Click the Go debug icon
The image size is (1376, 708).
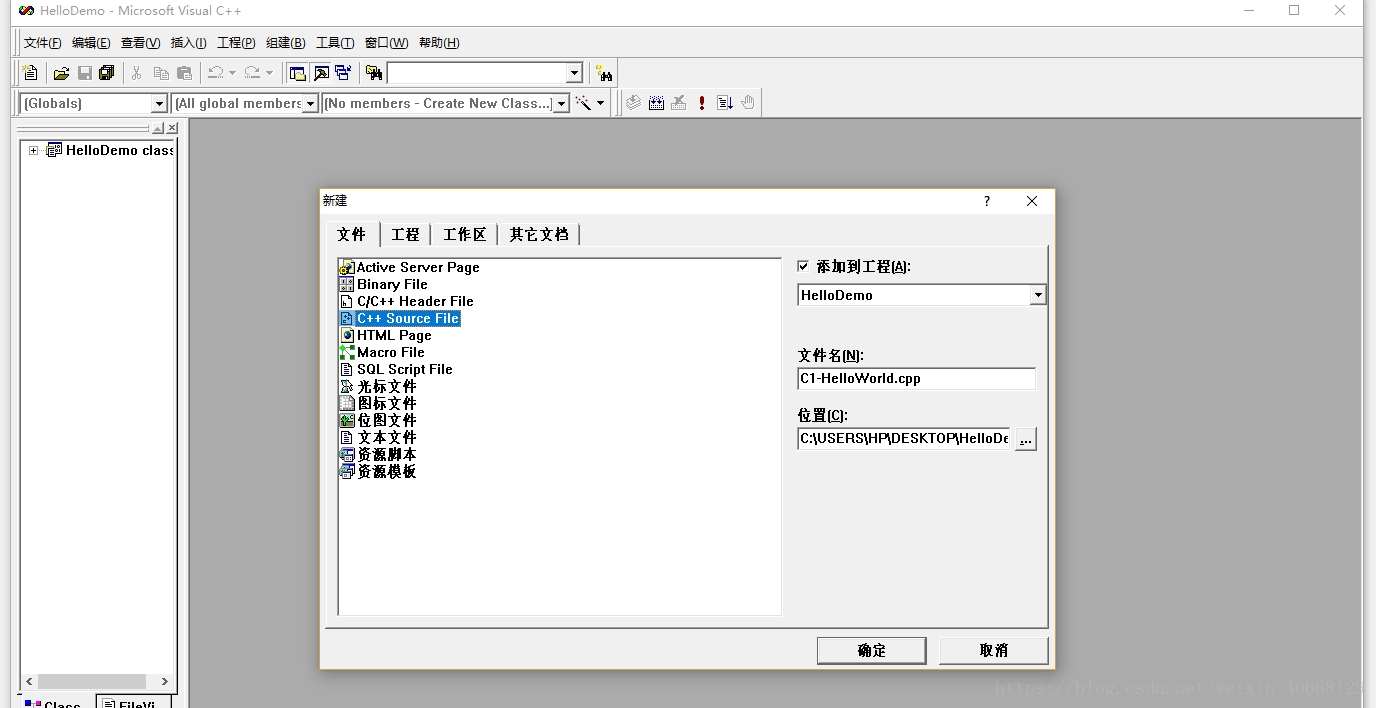[x=725, y=103]
